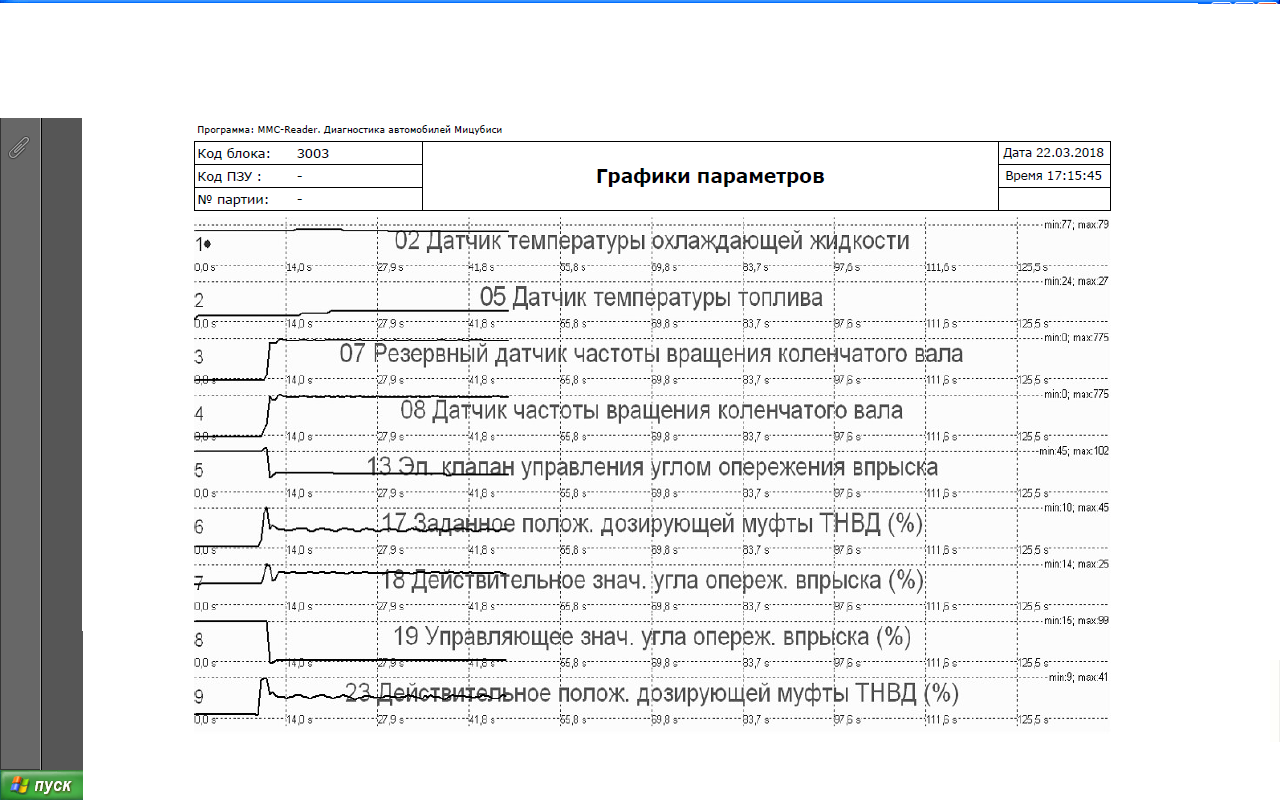Click graph 23 actual ТНВД position label
Screen dimensions: 1280x800
(652, 693)
